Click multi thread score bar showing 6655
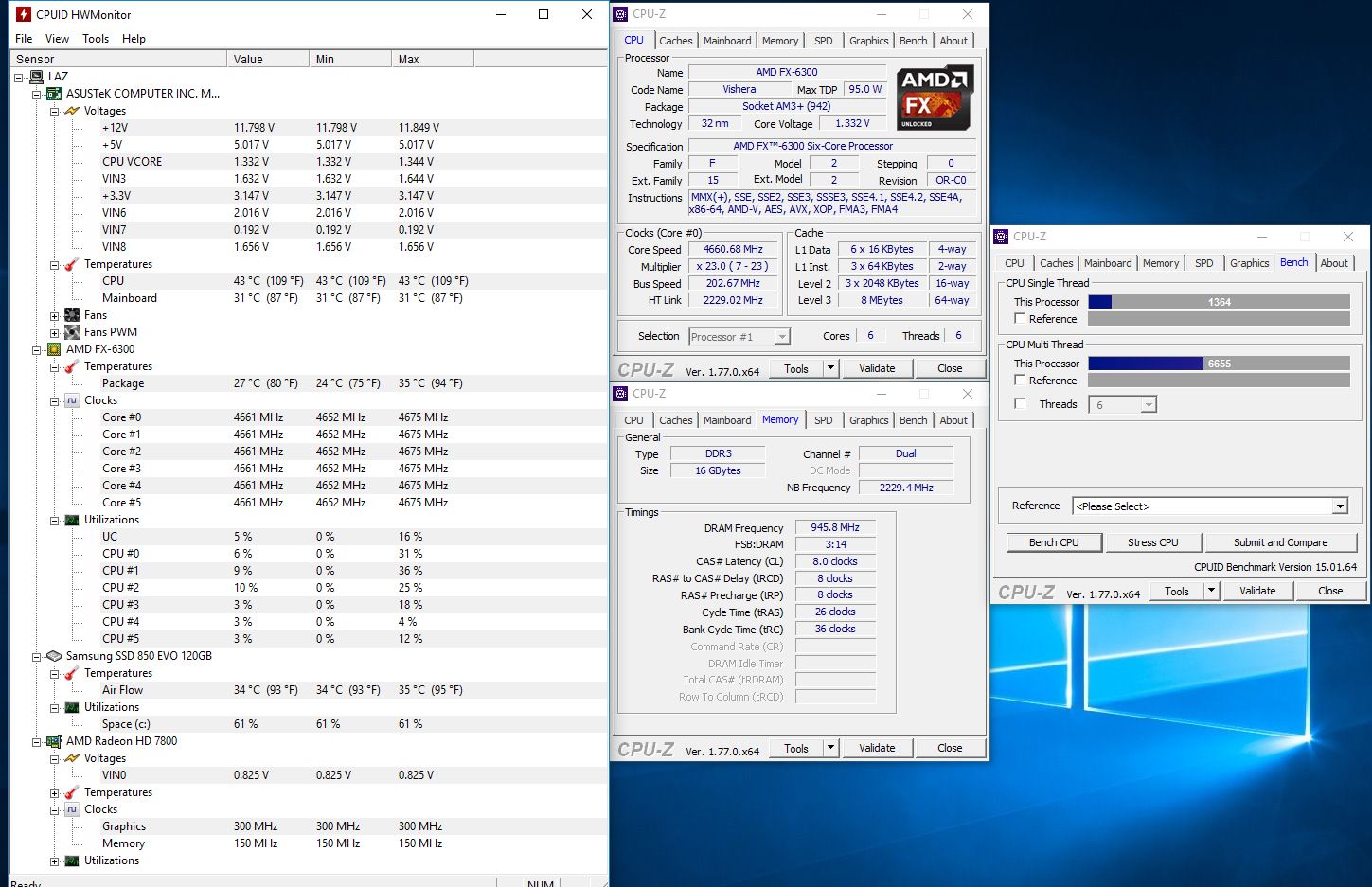This screenshot has width=1372, height=887. (1219, 364)
